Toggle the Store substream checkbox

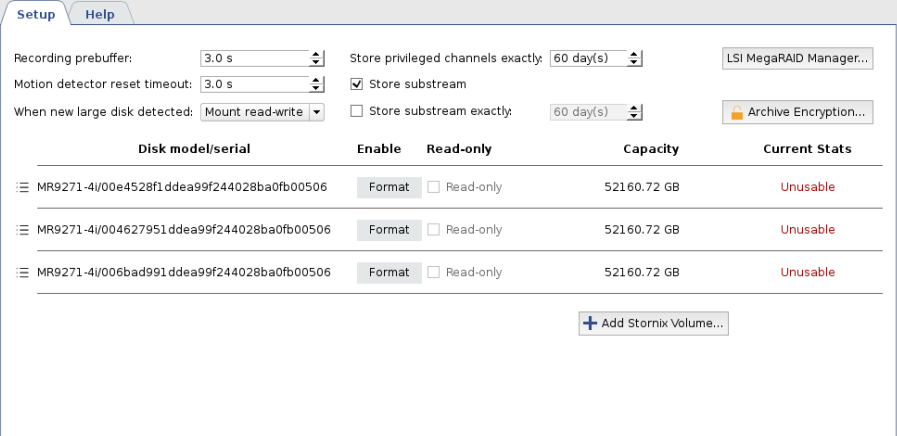pos(357,84)
